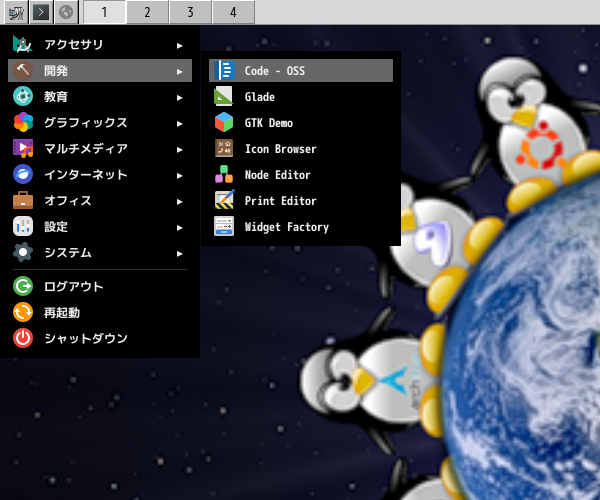
Task: Open the グラフィックス menu label
Action: pos(86,122)
